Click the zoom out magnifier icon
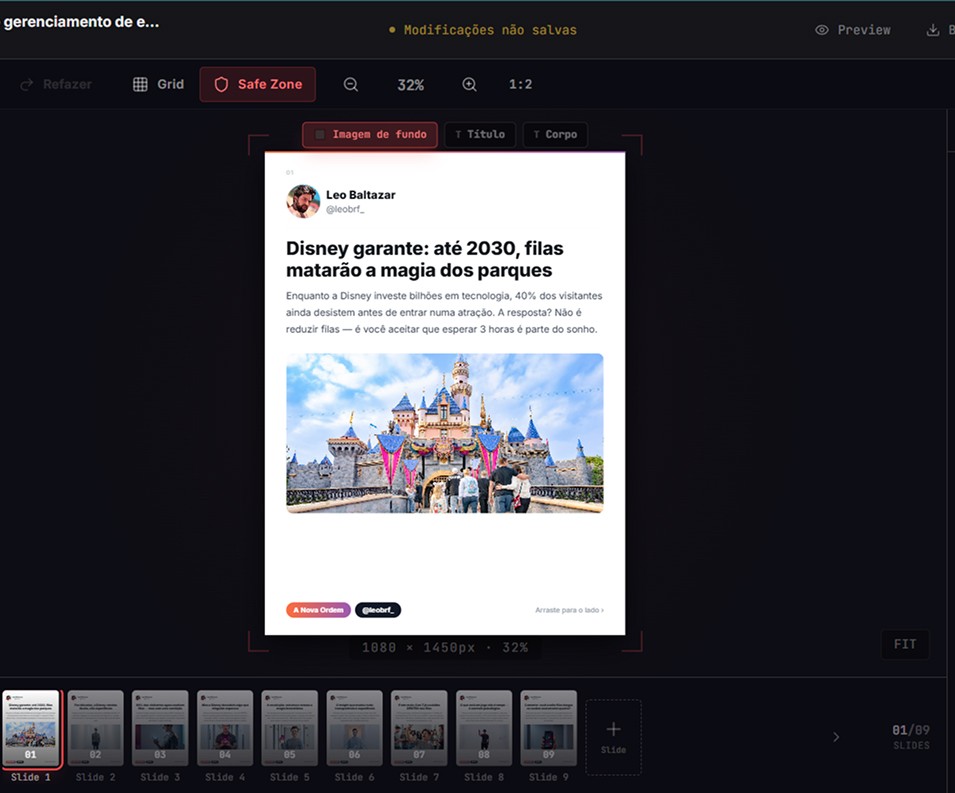Image resolution: width=955 pixels, height=793 pixels. (351, 84)
